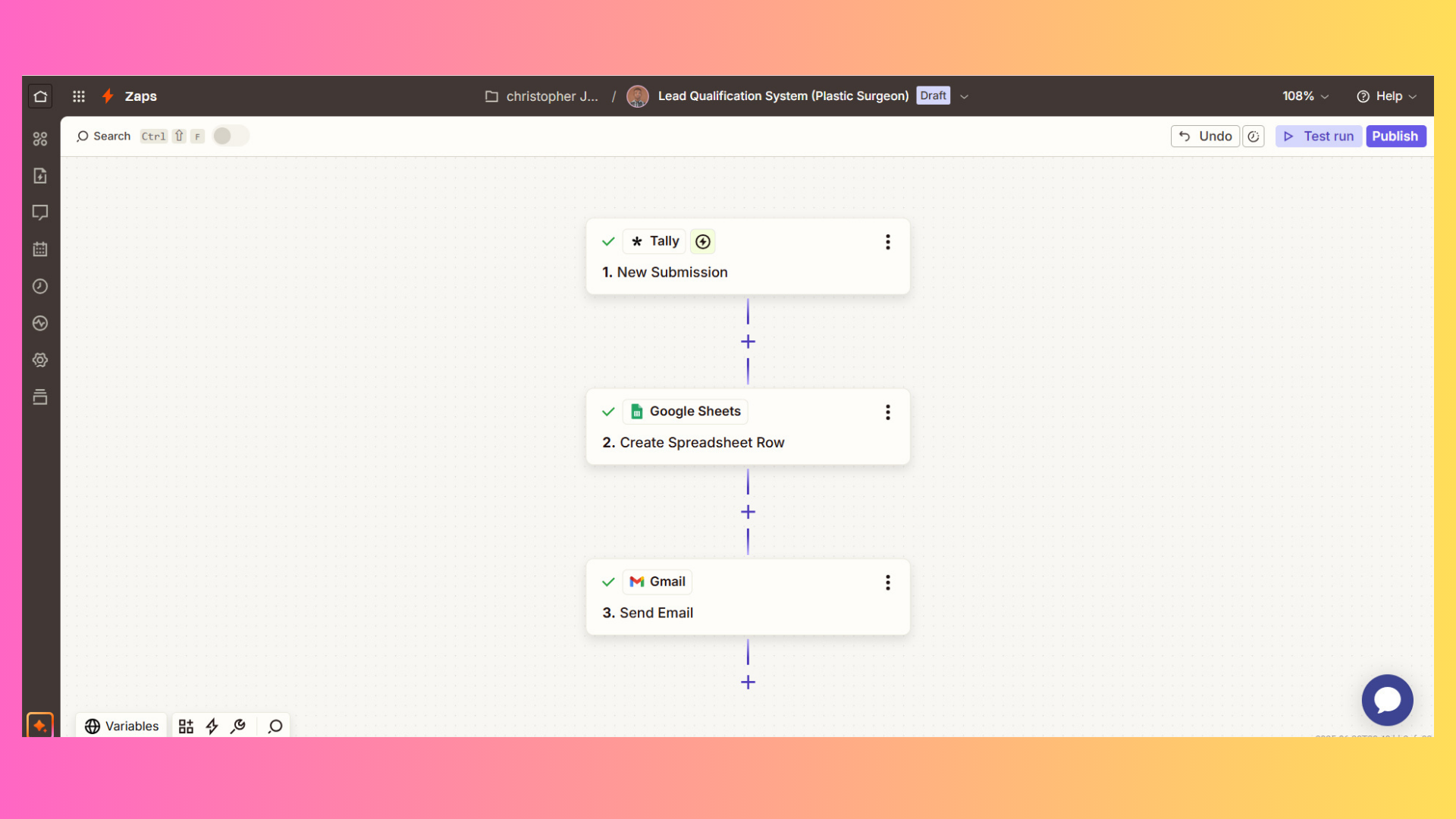Screen dimensions: 1456x819
Task: Open the Zap details file icon in sidebar
Action: (x=40, y=176)
